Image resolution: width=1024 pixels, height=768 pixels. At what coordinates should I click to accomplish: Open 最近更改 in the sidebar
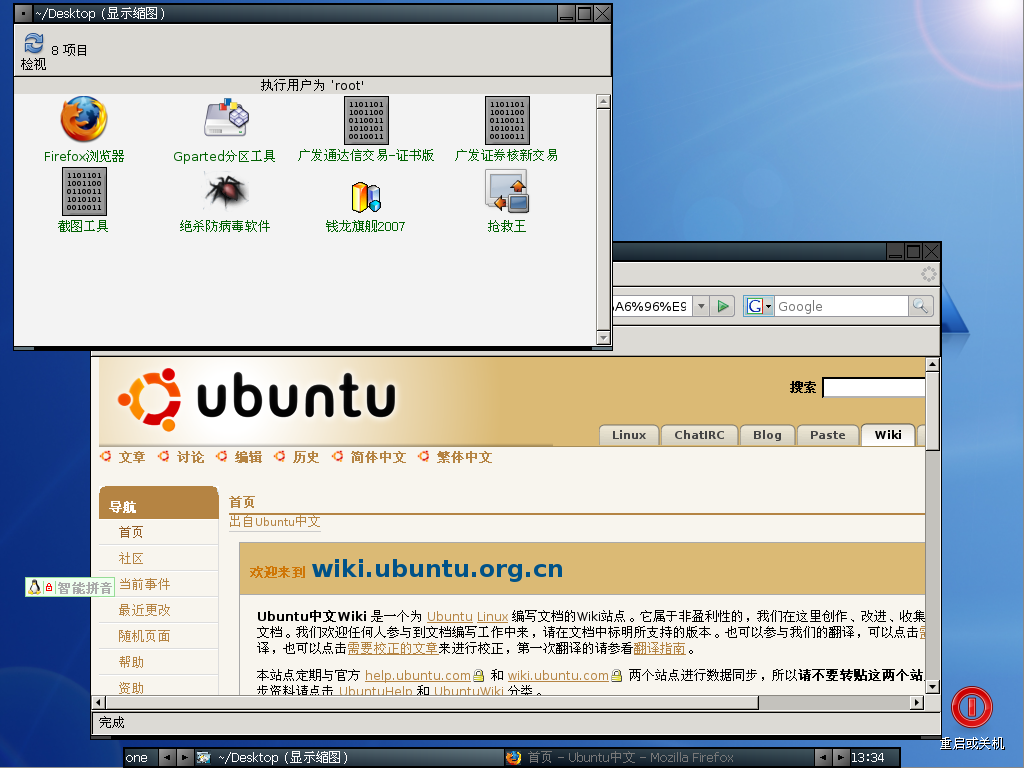click(144, 610)
